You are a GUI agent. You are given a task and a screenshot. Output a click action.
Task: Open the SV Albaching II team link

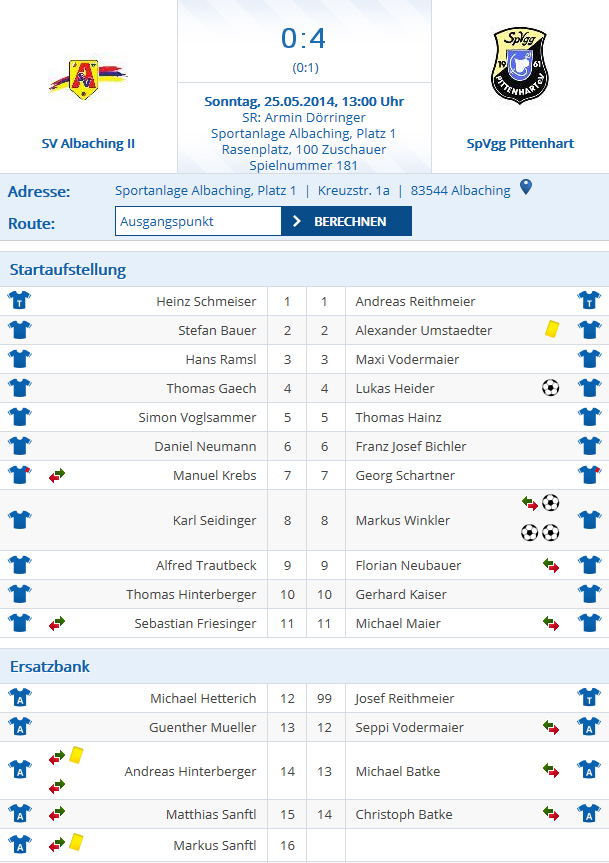(x=88, y=143)
